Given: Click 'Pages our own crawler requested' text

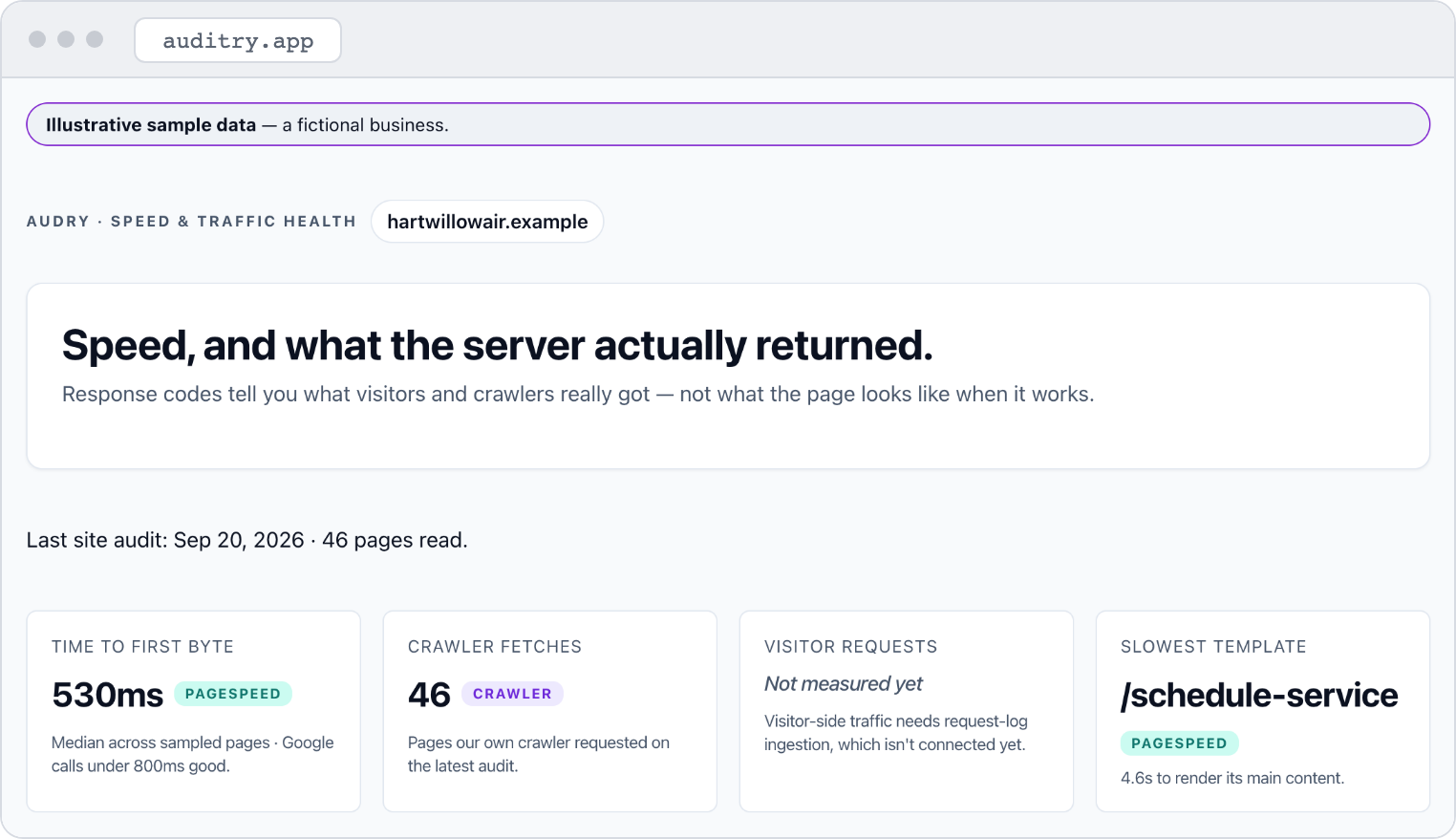Looking at the screenshot, I should click(x=539, y=754).
